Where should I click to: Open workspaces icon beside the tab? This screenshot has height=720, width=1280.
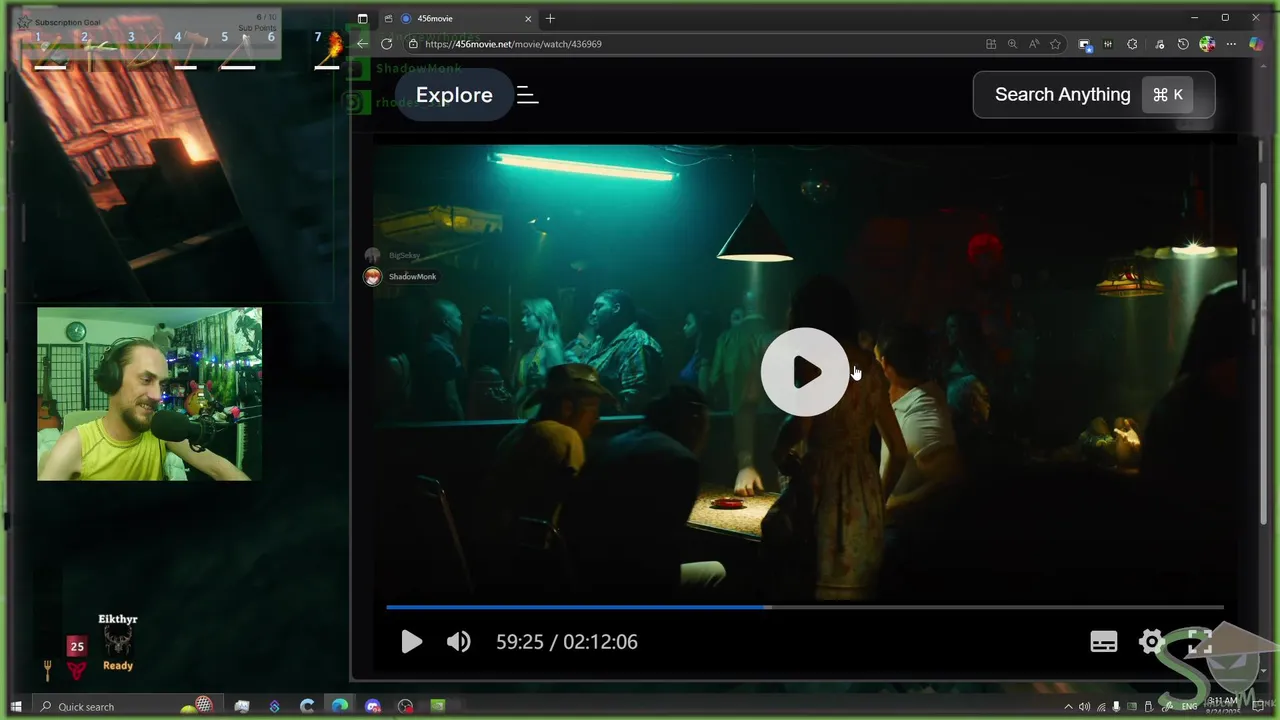[x=388, y=18]
